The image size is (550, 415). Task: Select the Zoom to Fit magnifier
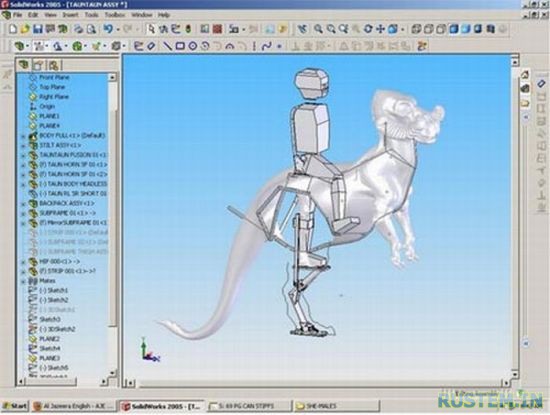pos(318,29)
